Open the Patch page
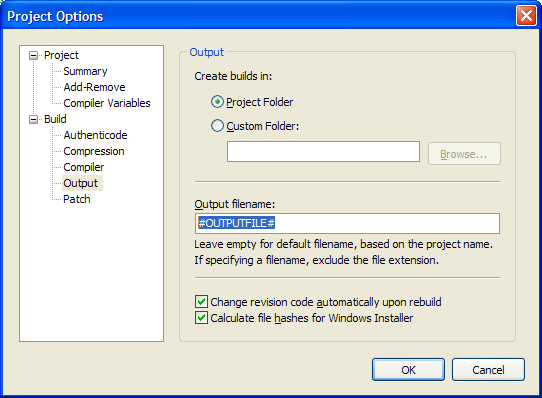The height and width of the screenshot is (398, 542). (76, 199)
